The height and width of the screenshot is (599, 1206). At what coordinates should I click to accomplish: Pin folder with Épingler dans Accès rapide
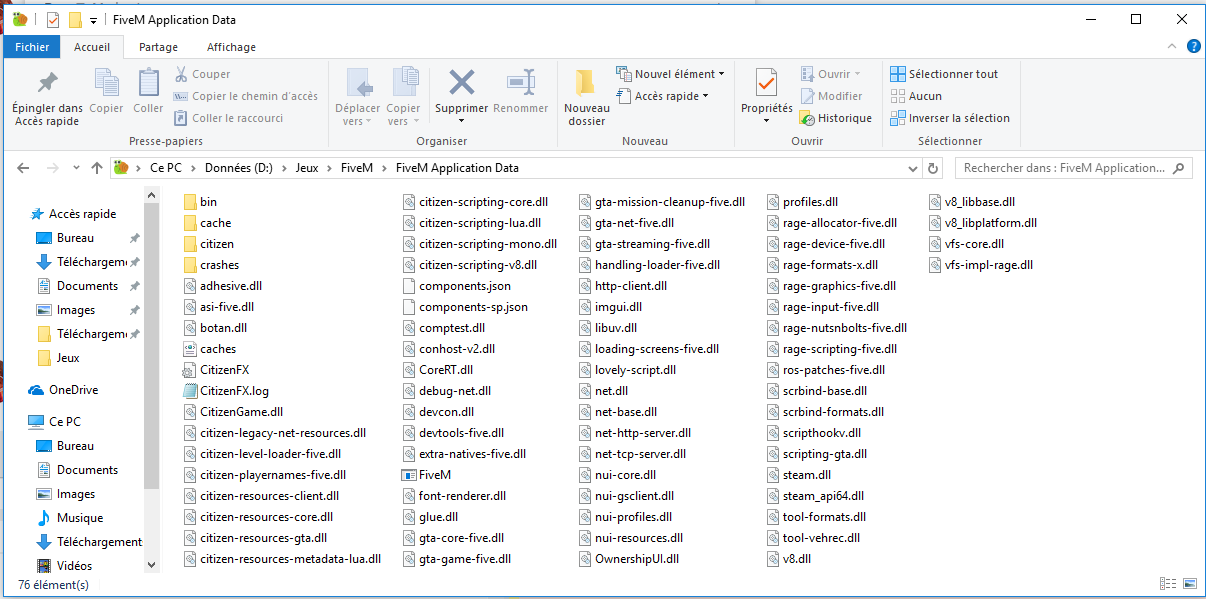pyautogui.click(x=47, y=98)
